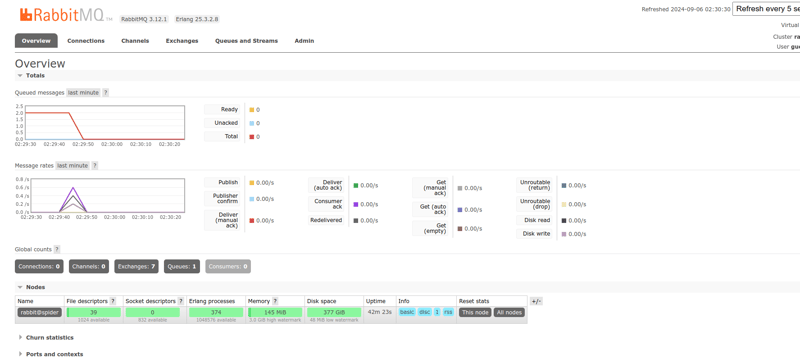Open help for Global counts
800x363 pixels.
tap(57, 250)
